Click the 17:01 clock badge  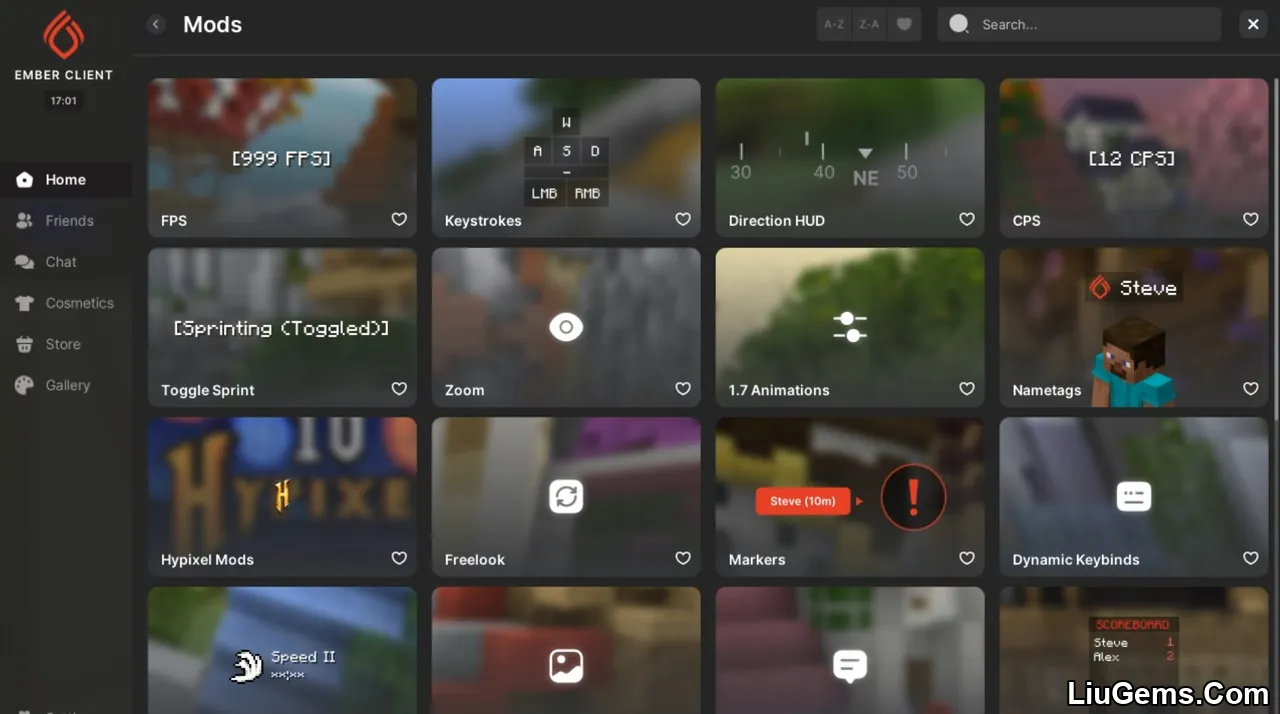coord(63,101)
